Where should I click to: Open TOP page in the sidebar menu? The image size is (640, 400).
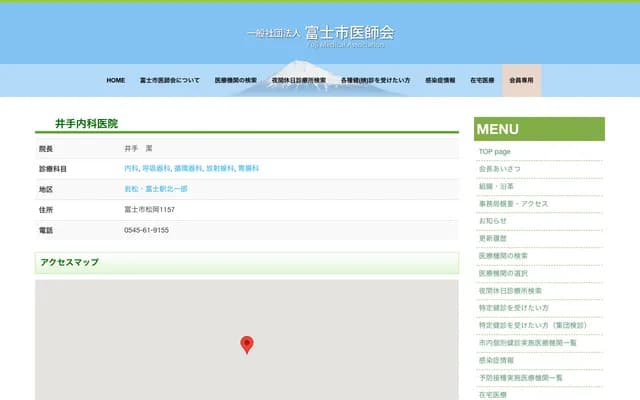(x=495, y=151)
